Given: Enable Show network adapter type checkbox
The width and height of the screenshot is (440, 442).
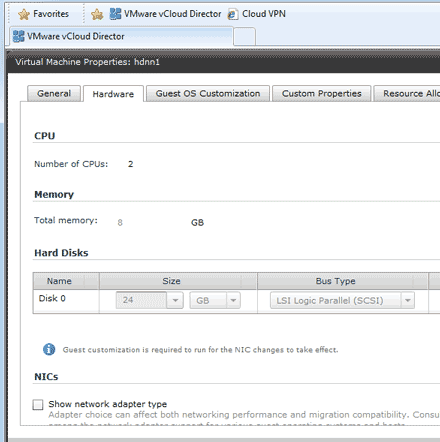Looking at the screenshot, I should click(x=38, y=405).
